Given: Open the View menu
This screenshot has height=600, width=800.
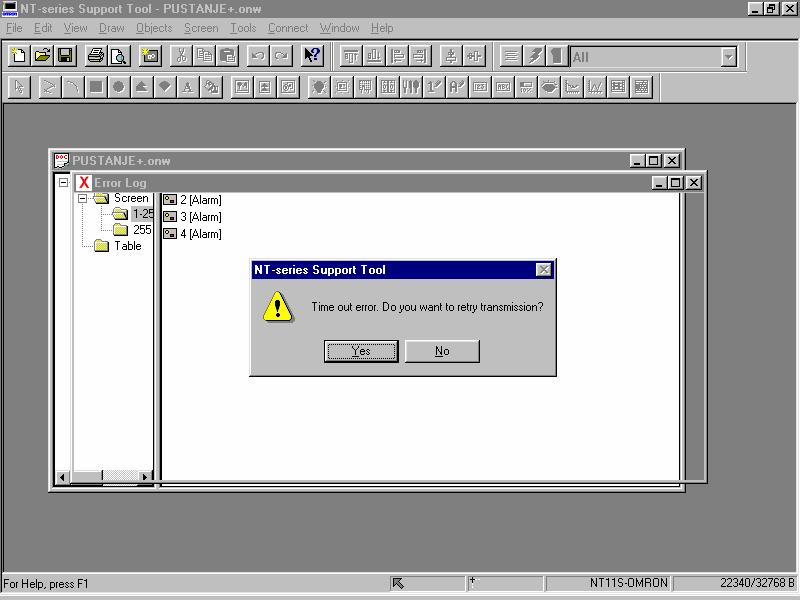Looking at the screenshot, I should [x=76, y=28].
